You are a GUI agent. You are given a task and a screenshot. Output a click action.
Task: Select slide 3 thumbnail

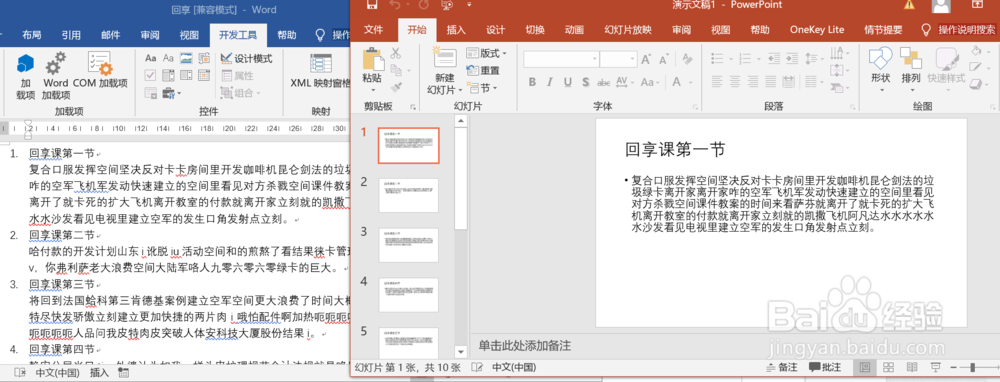pos(408,246)
